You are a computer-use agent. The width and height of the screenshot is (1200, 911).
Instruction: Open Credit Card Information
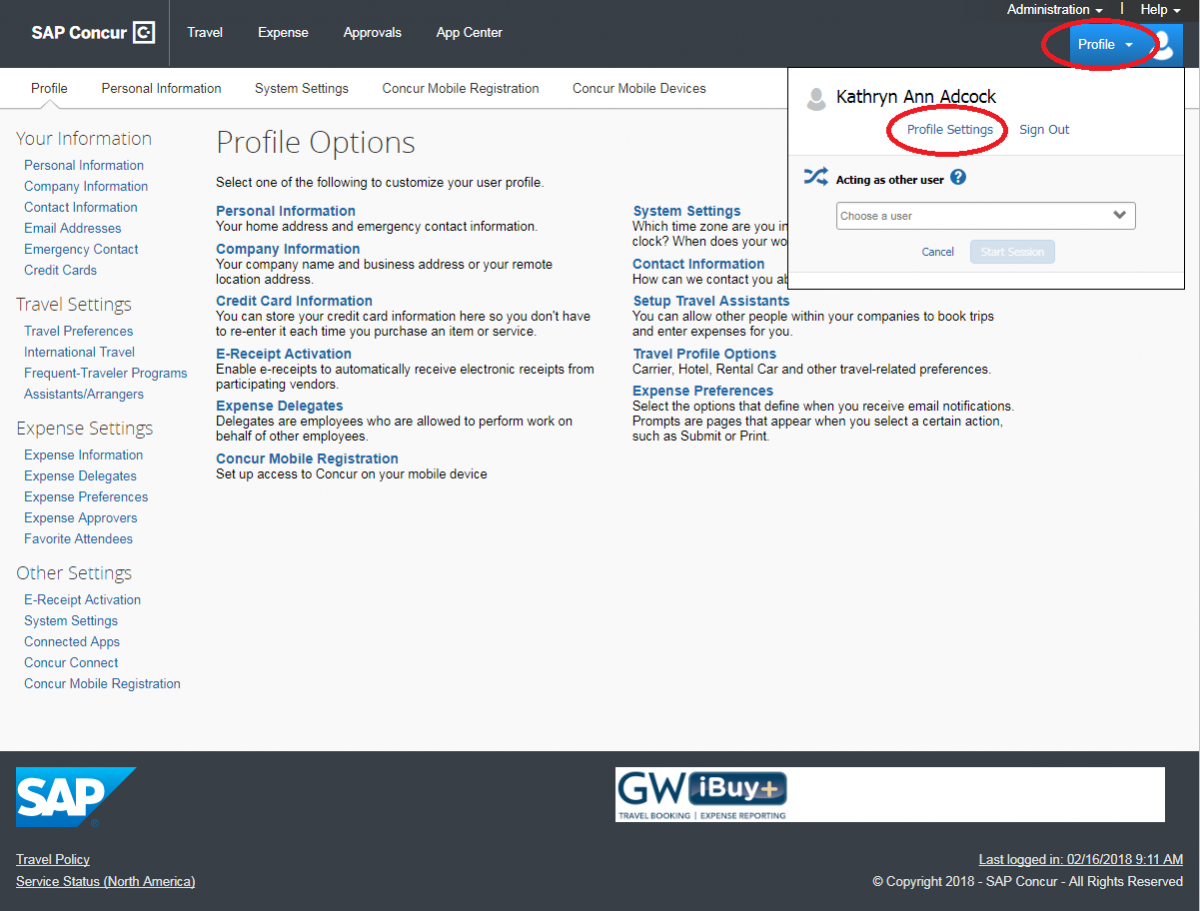point(293,300)
